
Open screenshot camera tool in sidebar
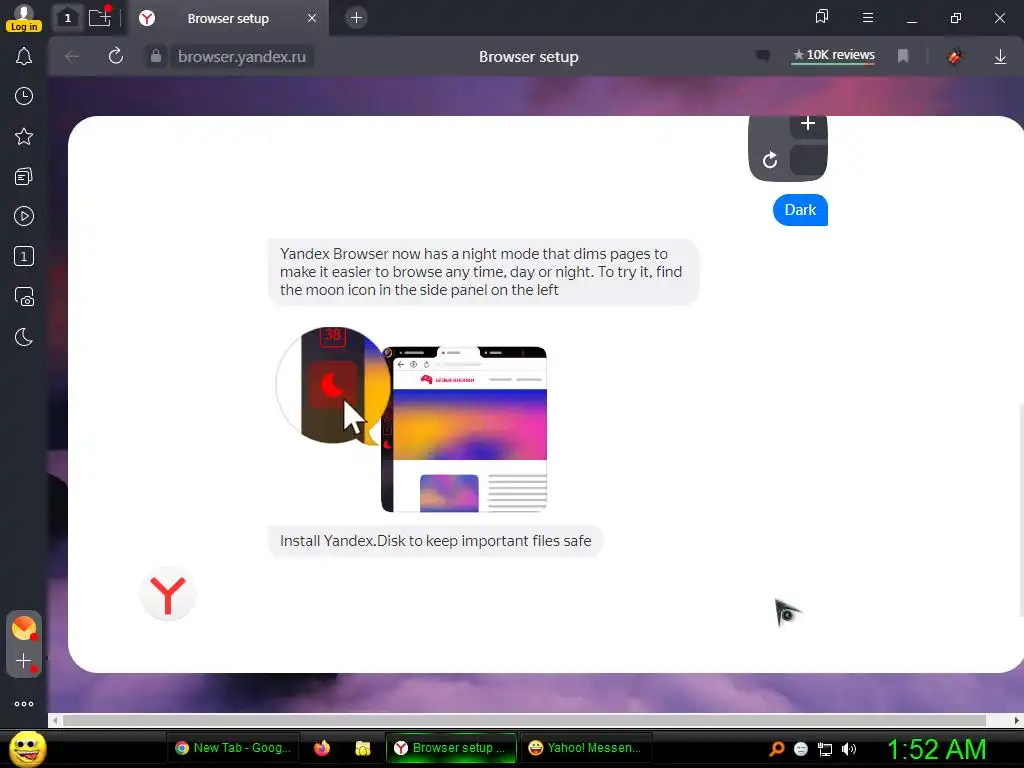[24, 296]
